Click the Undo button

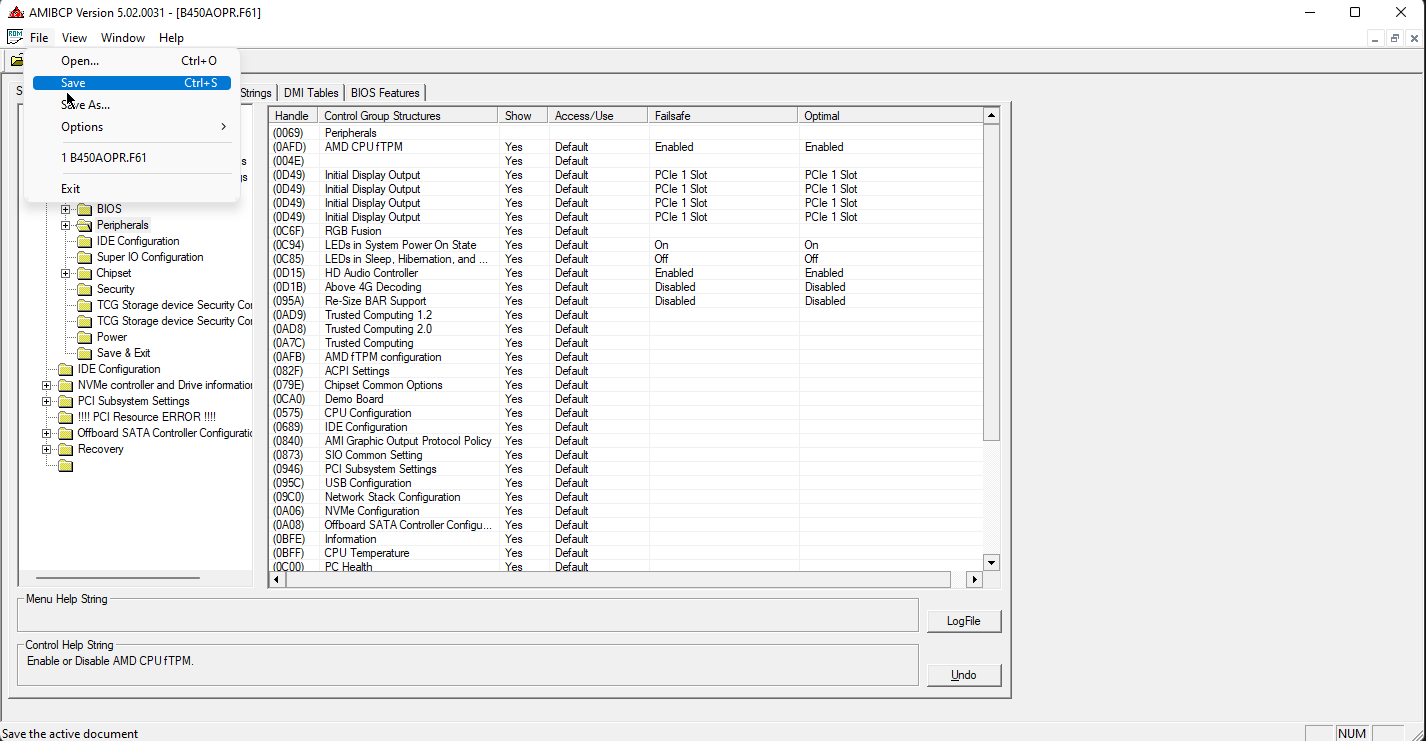(x=964, y=675)
